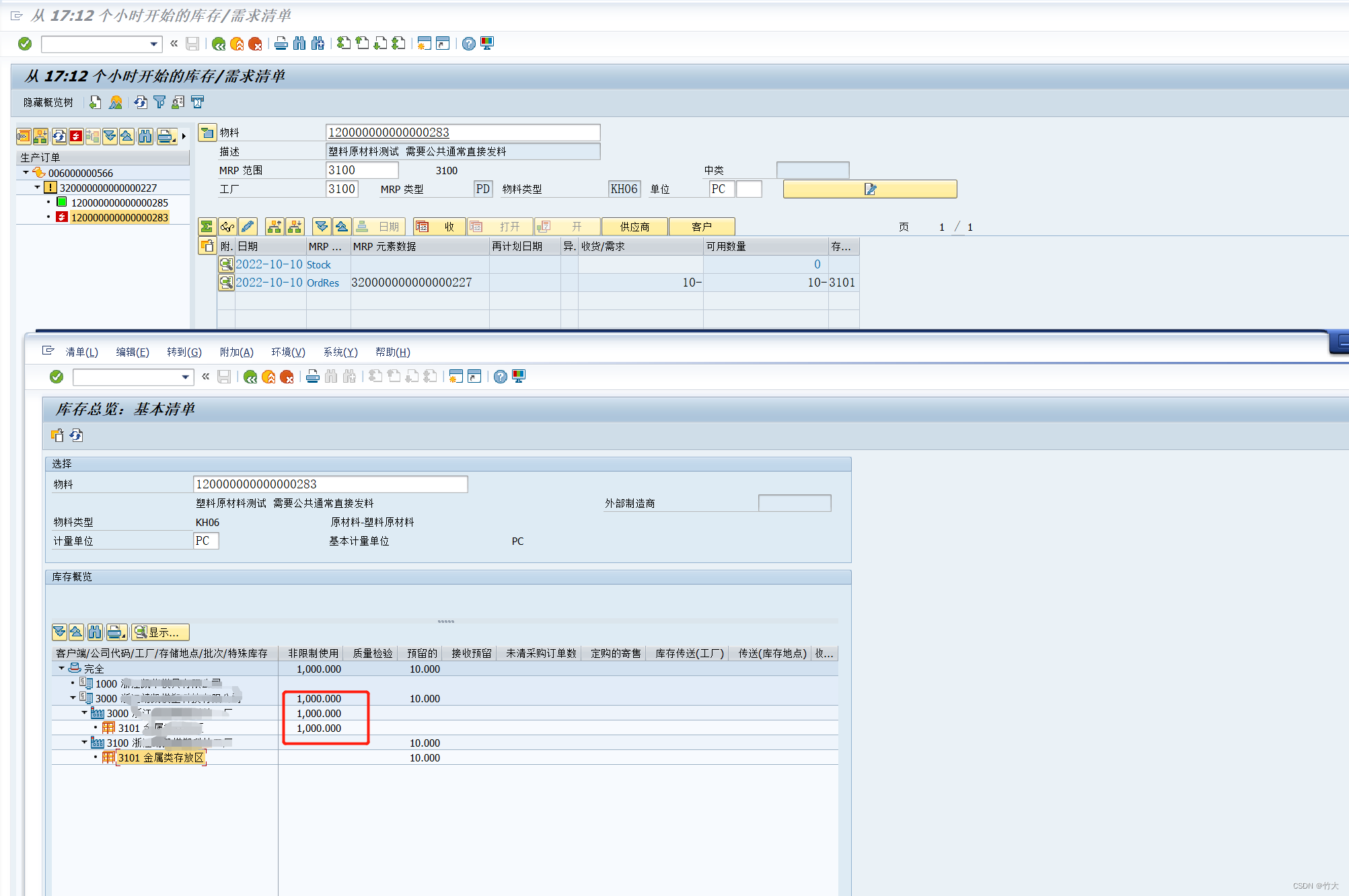1349x896 pixels.
Task: Click the binoculars search icon in the main toolbar
Action: [300, 43]
